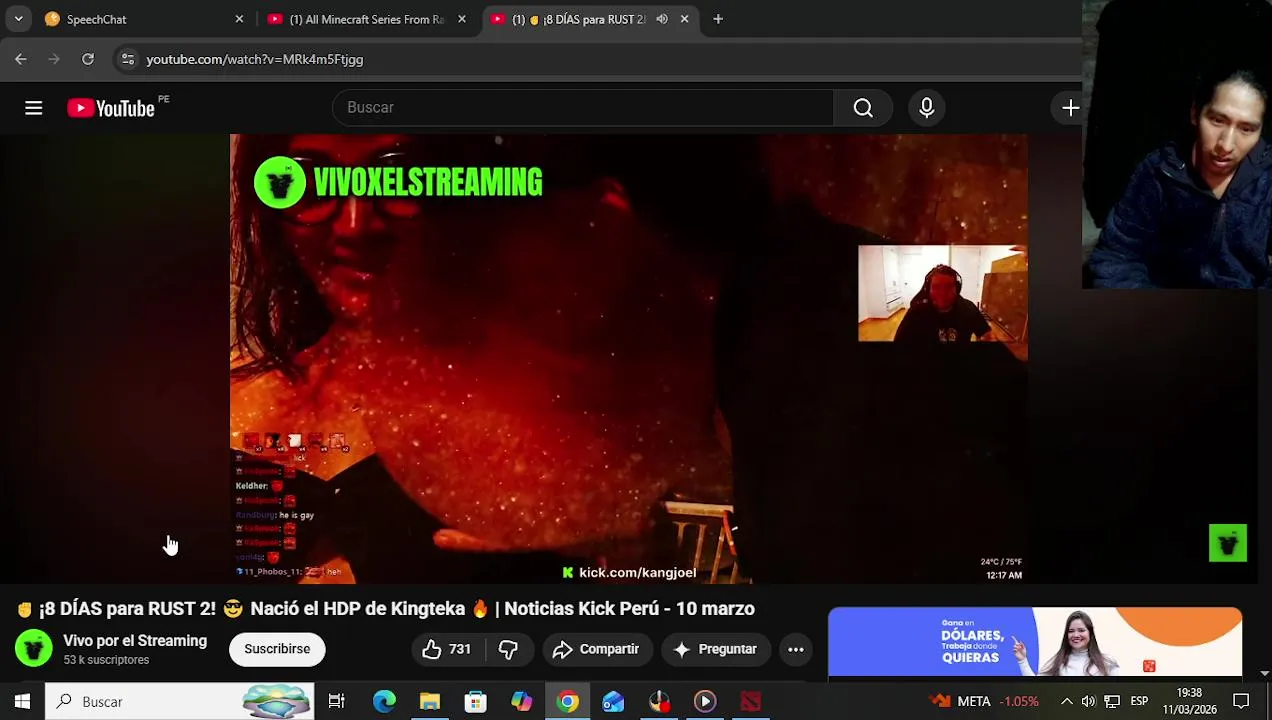Expand the tab search dropdown
Viewport: 1272px width, 720px height.
pos(18,19)
